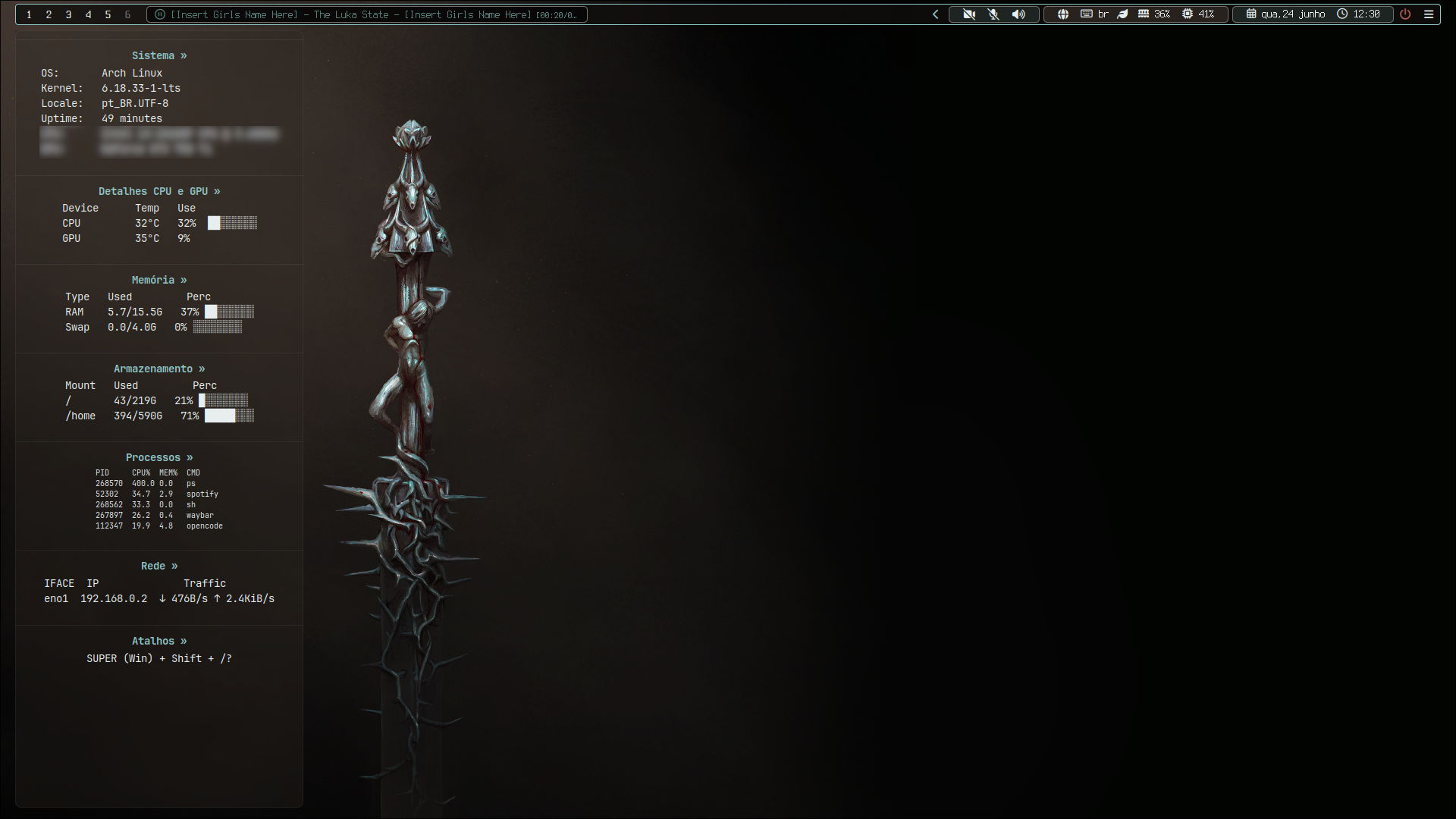Click the root mount usage 43/219G
Viewport: 1456px width, 819px height.
135,400
